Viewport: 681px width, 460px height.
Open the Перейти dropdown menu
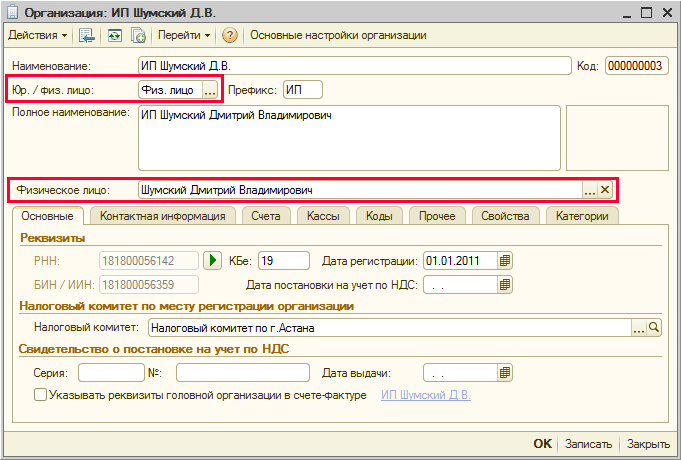tap(184, 36)
